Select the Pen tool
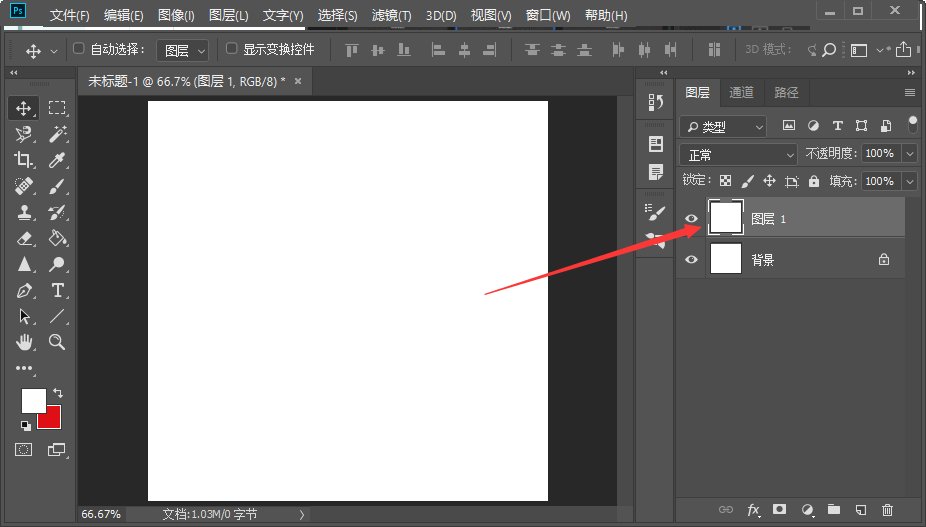This screenshot has height=527, width=926. coord(24,290)
